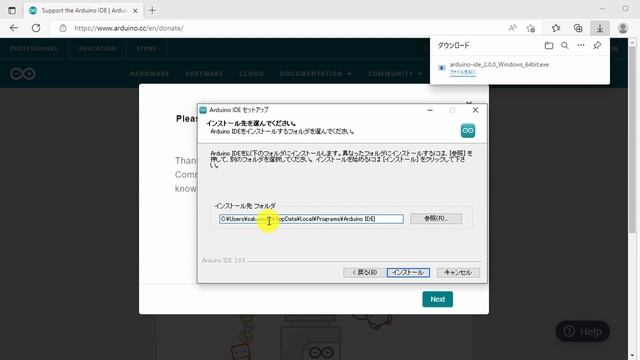
Task: Open tab actions menu icon
Action: coord(12,11)
